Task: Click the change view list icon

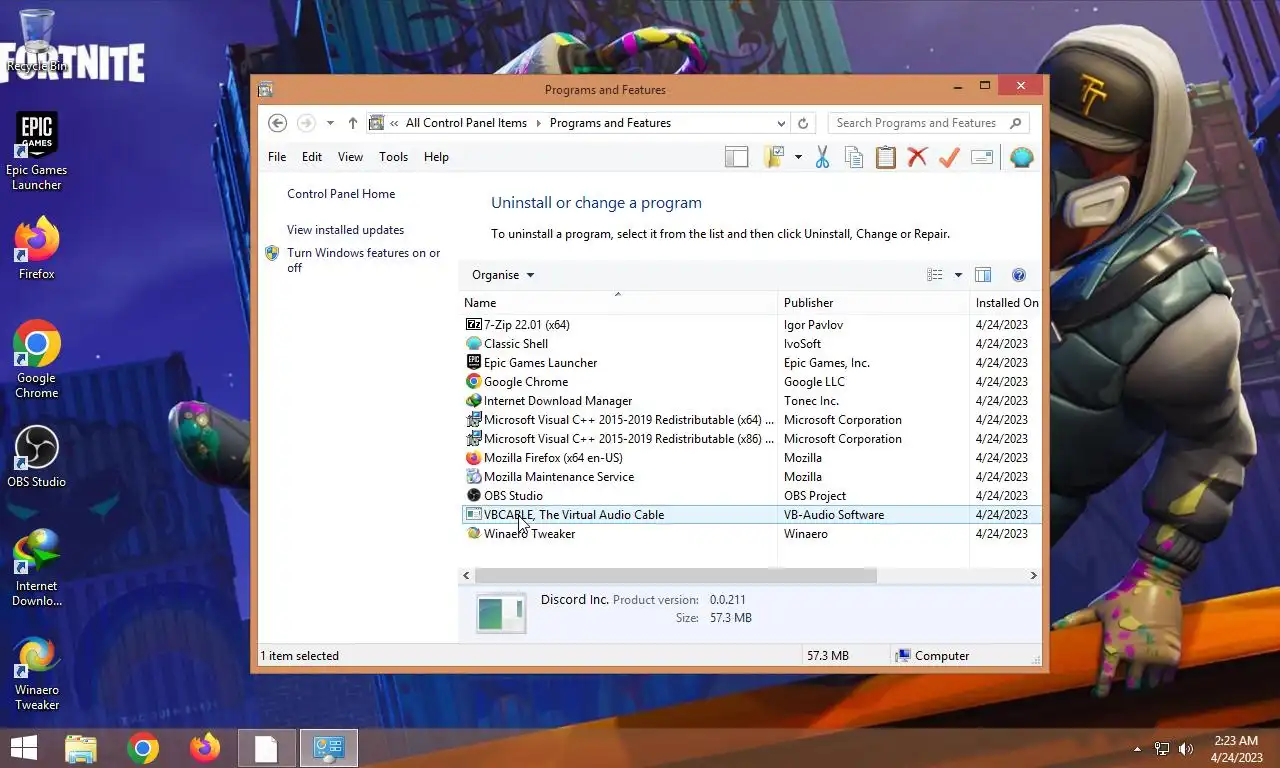Action: coord(935,275)
